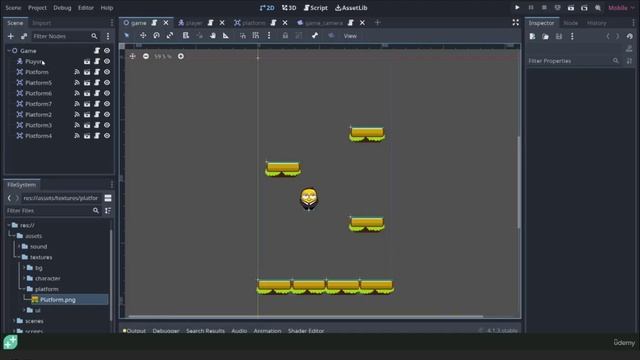The width and height of the screenshot is (640, 360).
Task: Toggle visibility of the Platform node
Action: tap(107, 72)
